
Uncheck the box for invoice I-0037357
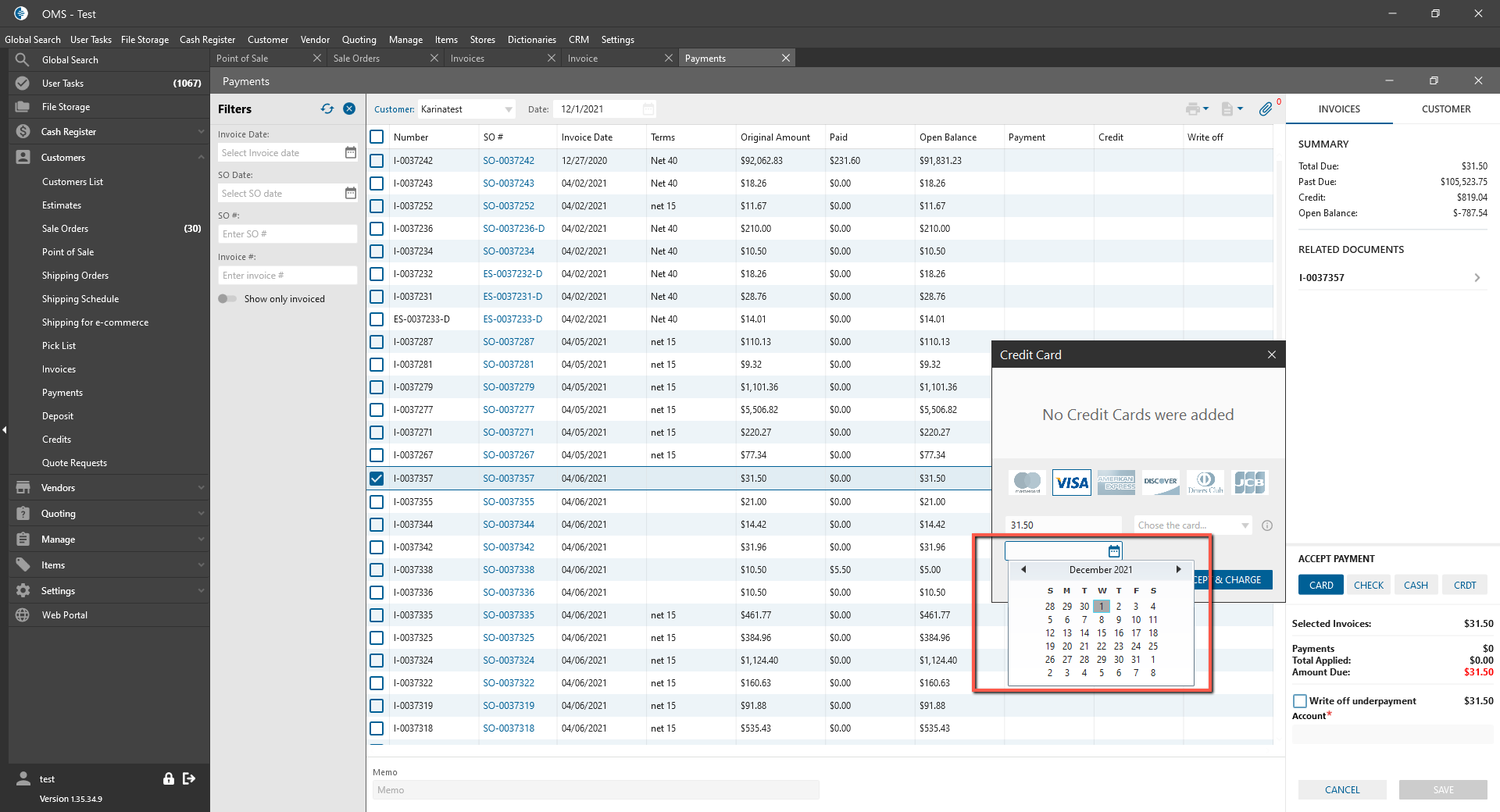[x=377, y=478]
